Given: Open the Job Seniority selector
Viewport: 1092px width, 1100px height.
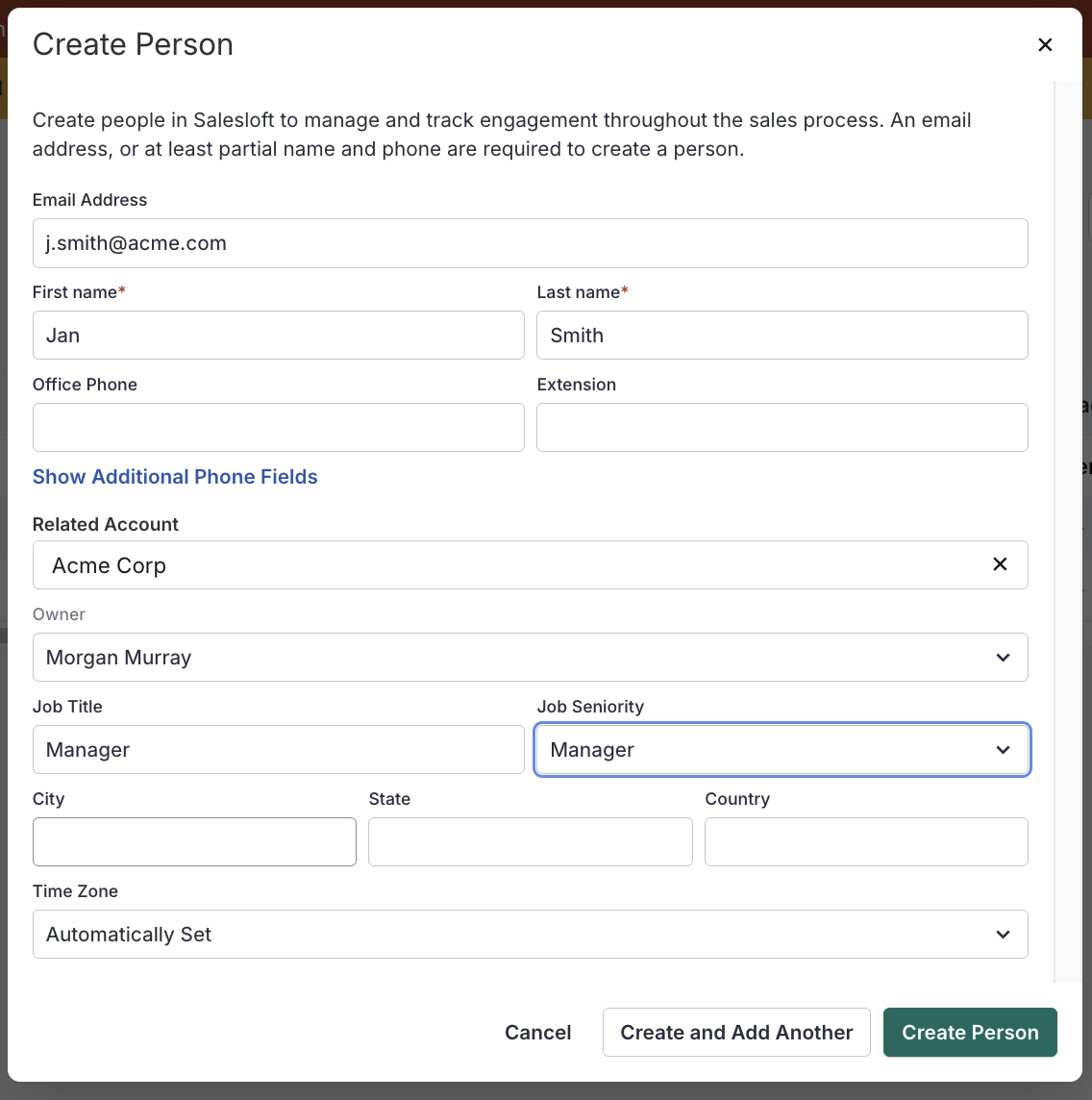Looking at the screenshot, I should [x=782, y=750].
